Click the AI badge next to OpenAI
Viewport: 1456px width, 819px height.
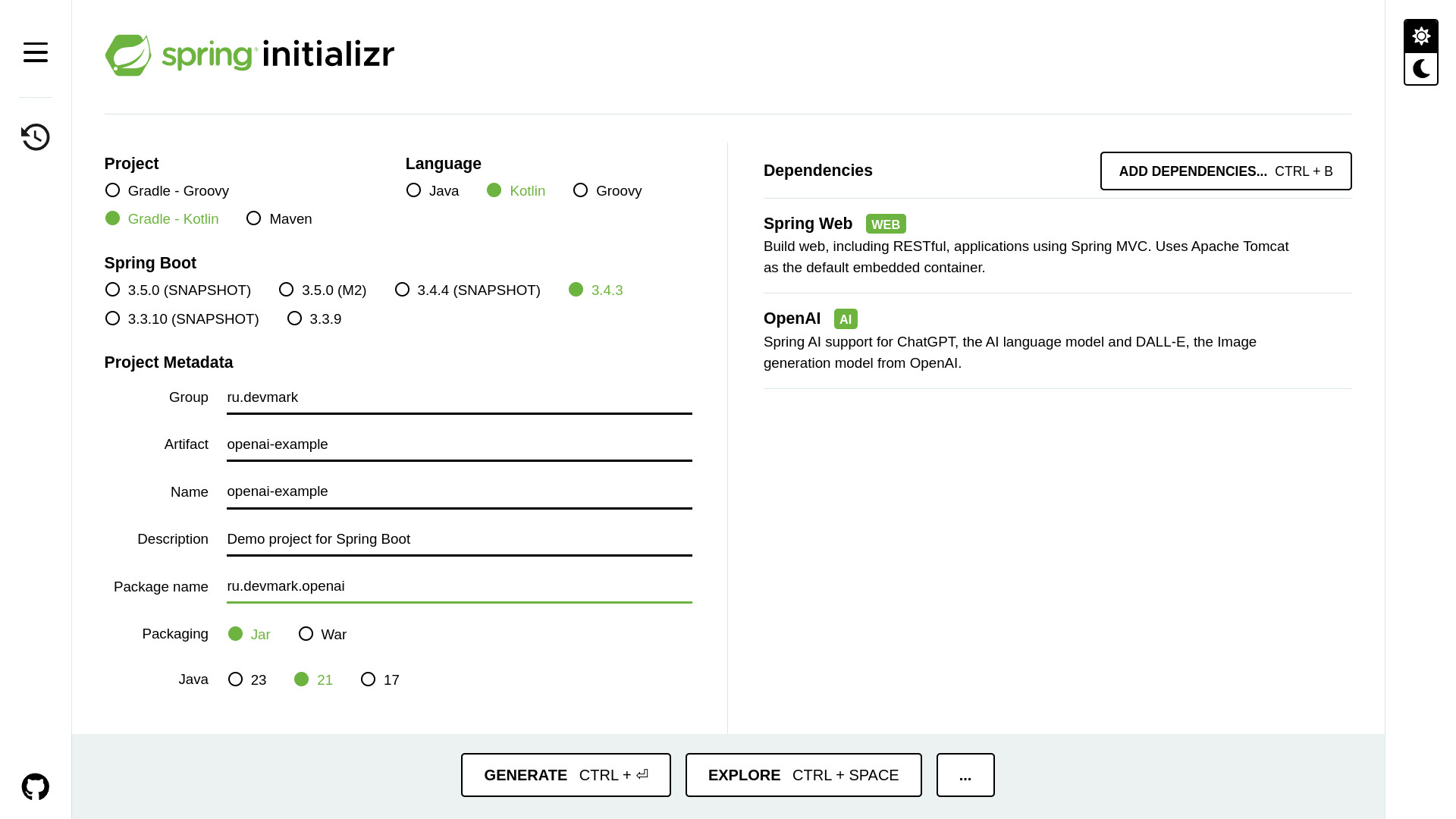846,319
